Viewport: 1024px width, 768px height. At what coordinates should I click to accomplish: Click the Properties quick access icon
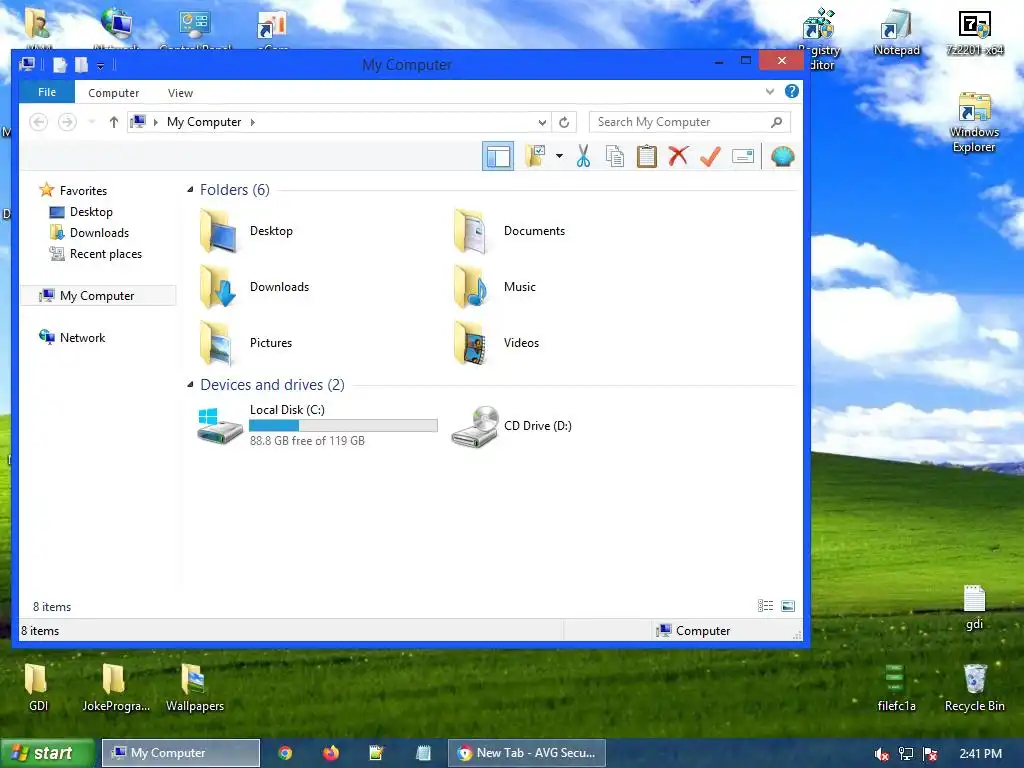[x=59, y=65]
